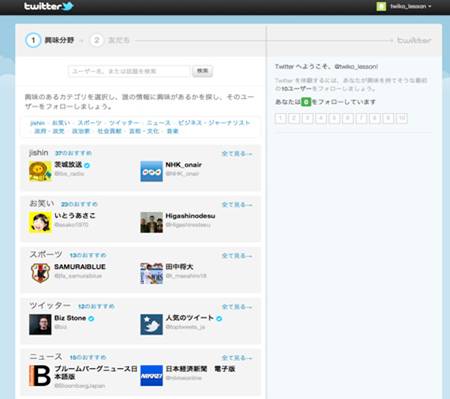450x399 pixels.
Task: Open 音楽 category link
Action: point(172,131)
